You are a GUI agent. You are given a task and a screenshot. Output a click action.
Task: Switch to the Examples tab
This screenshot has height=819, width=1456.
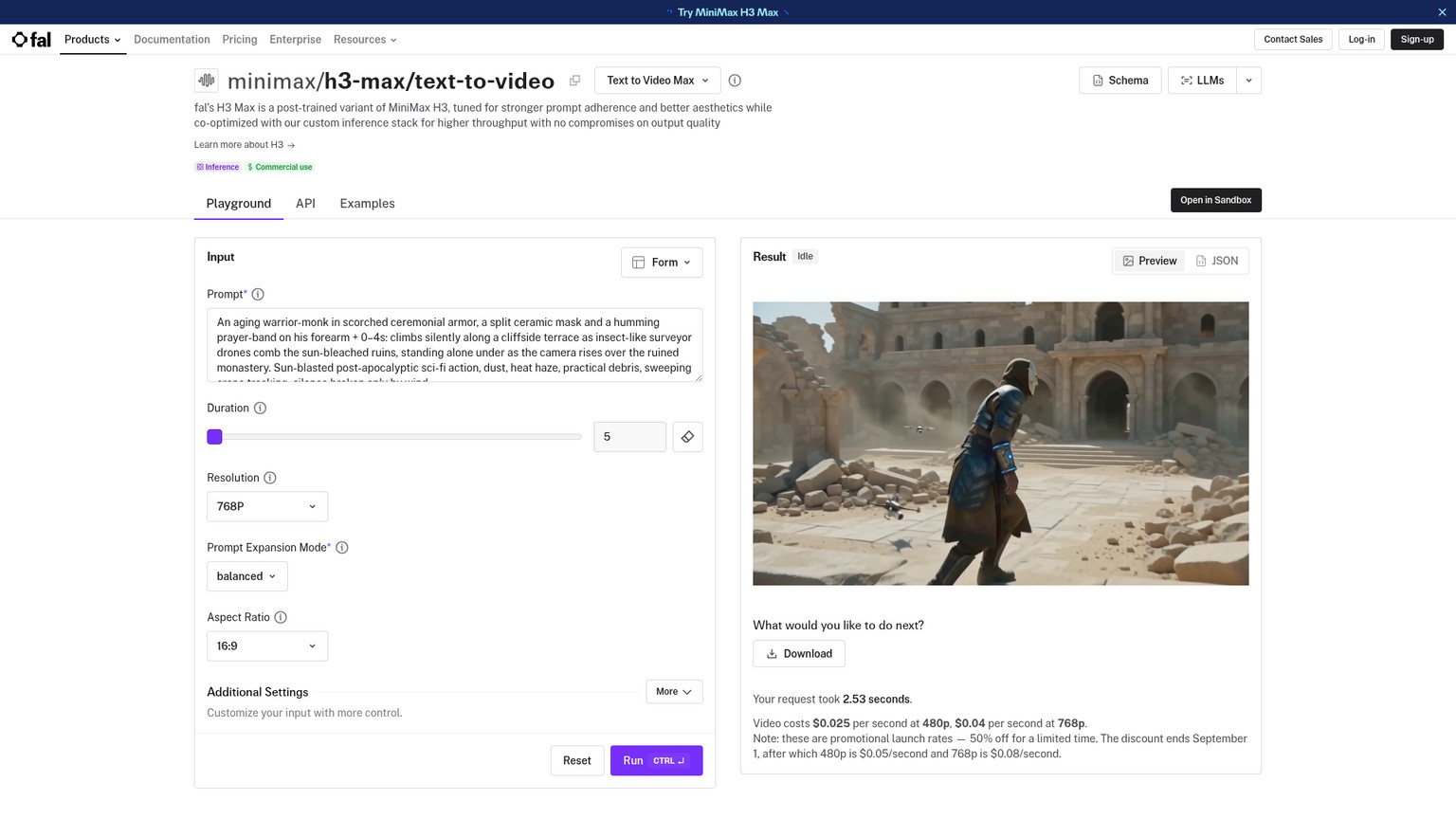[368, 204]
